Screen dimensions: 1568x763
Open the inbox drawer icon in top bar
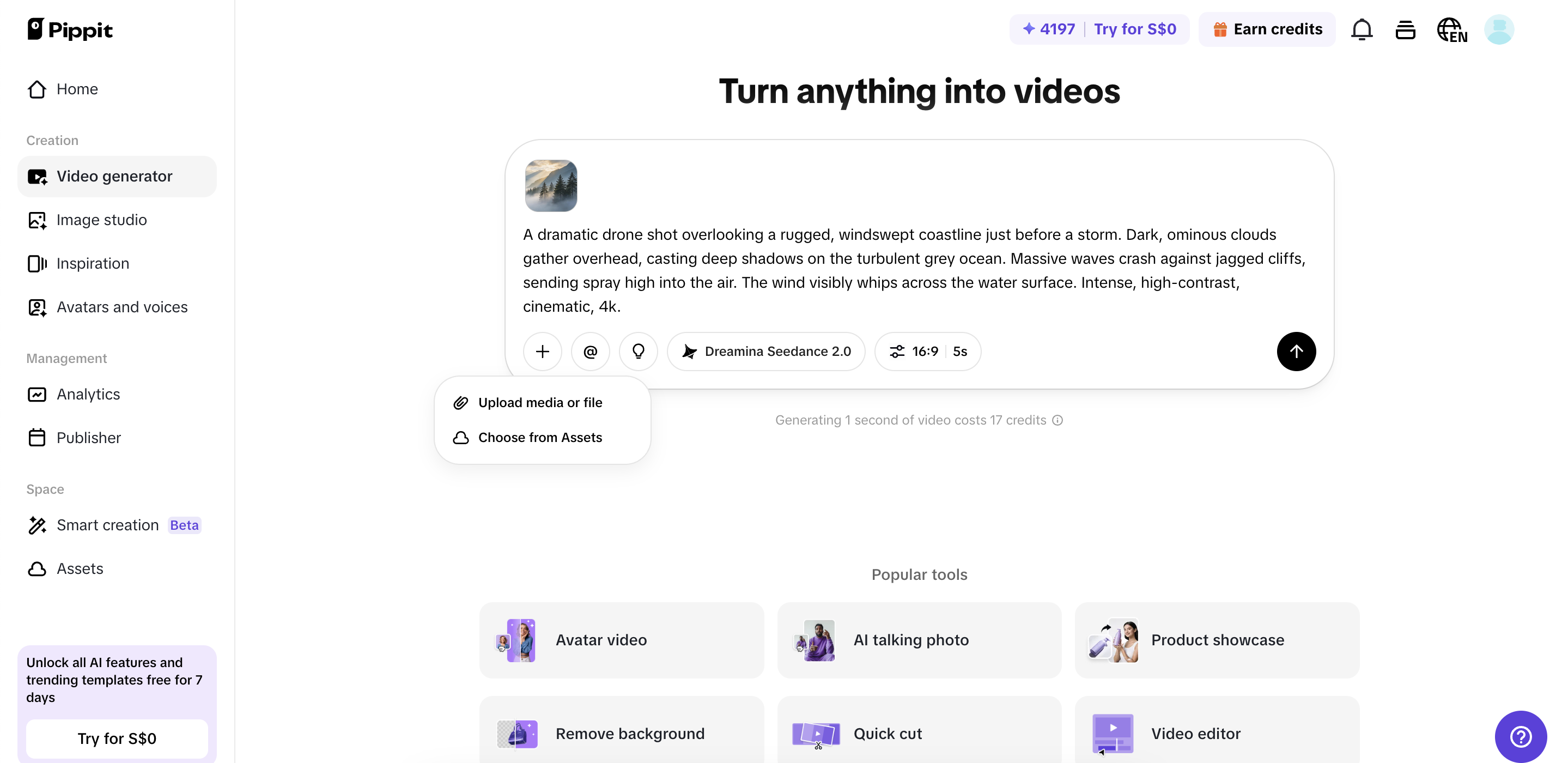[1406, 29]
